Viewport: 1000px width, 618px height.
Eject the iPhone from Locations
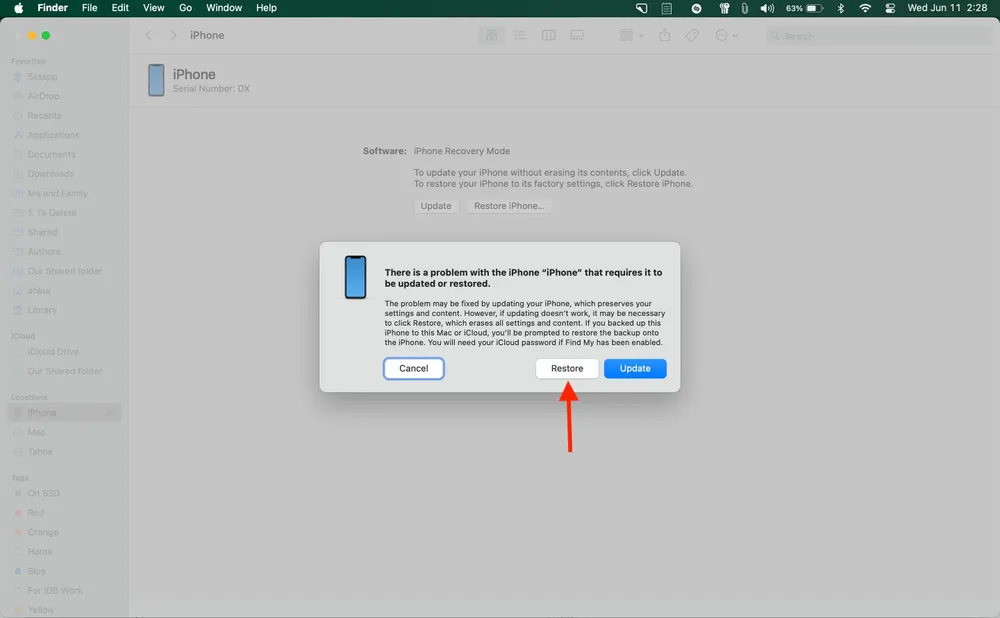pos(110,412)
